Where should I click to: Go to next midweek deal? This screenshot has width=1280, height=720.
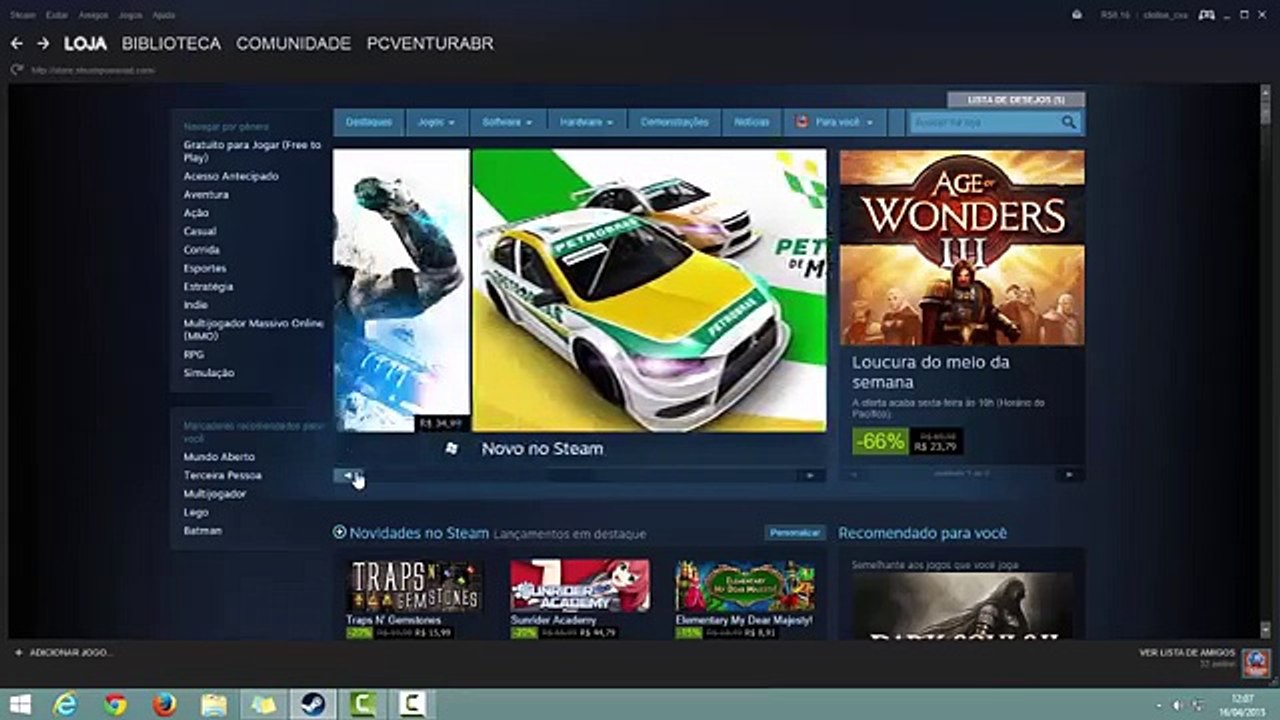tap(1069, 474)
